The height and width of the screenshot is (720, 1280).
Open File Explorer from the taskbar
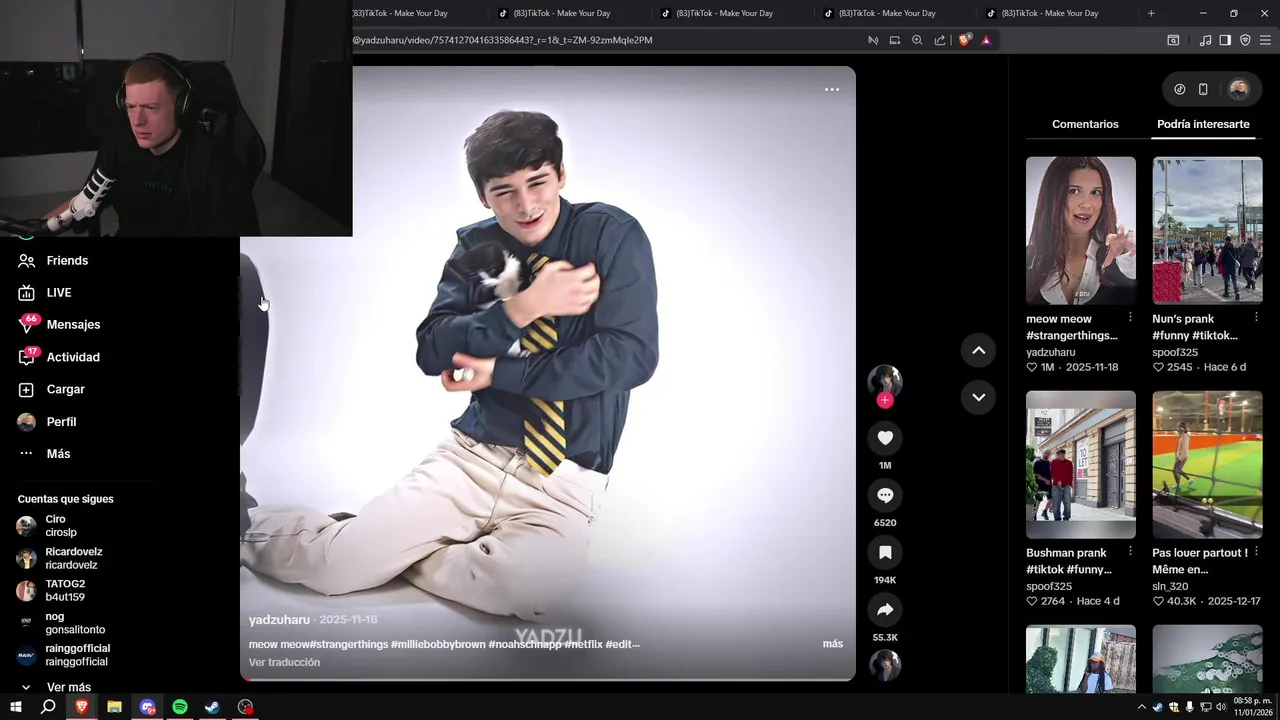(x=114, y=707)
